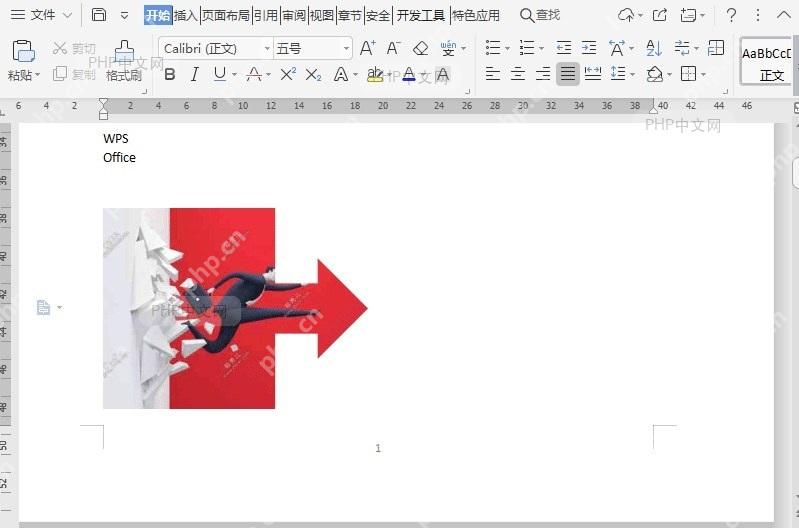Toggle underline formatting
The image size is (799, 528).
coord(220,75)
